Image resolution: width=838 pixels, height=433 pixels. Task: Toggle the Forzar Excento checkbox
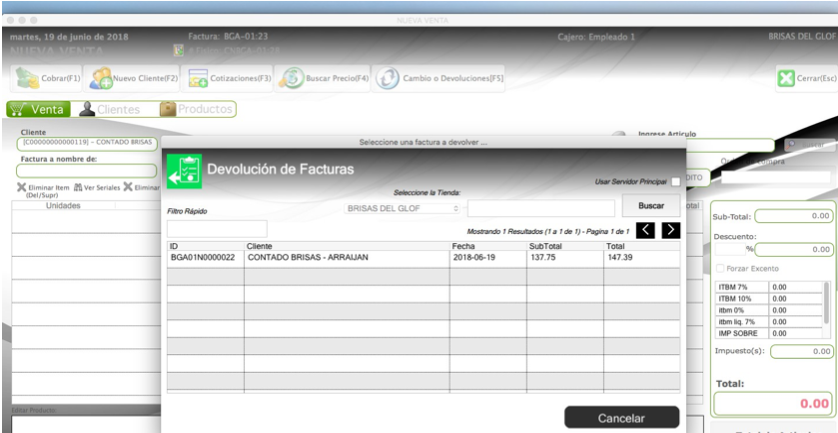(x=720, y=268)
